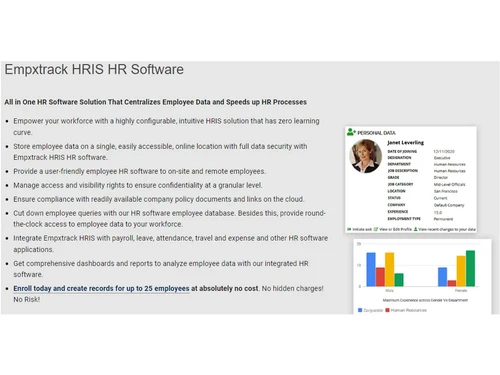Click the red Human Resources legend swatch

[387, 310]
